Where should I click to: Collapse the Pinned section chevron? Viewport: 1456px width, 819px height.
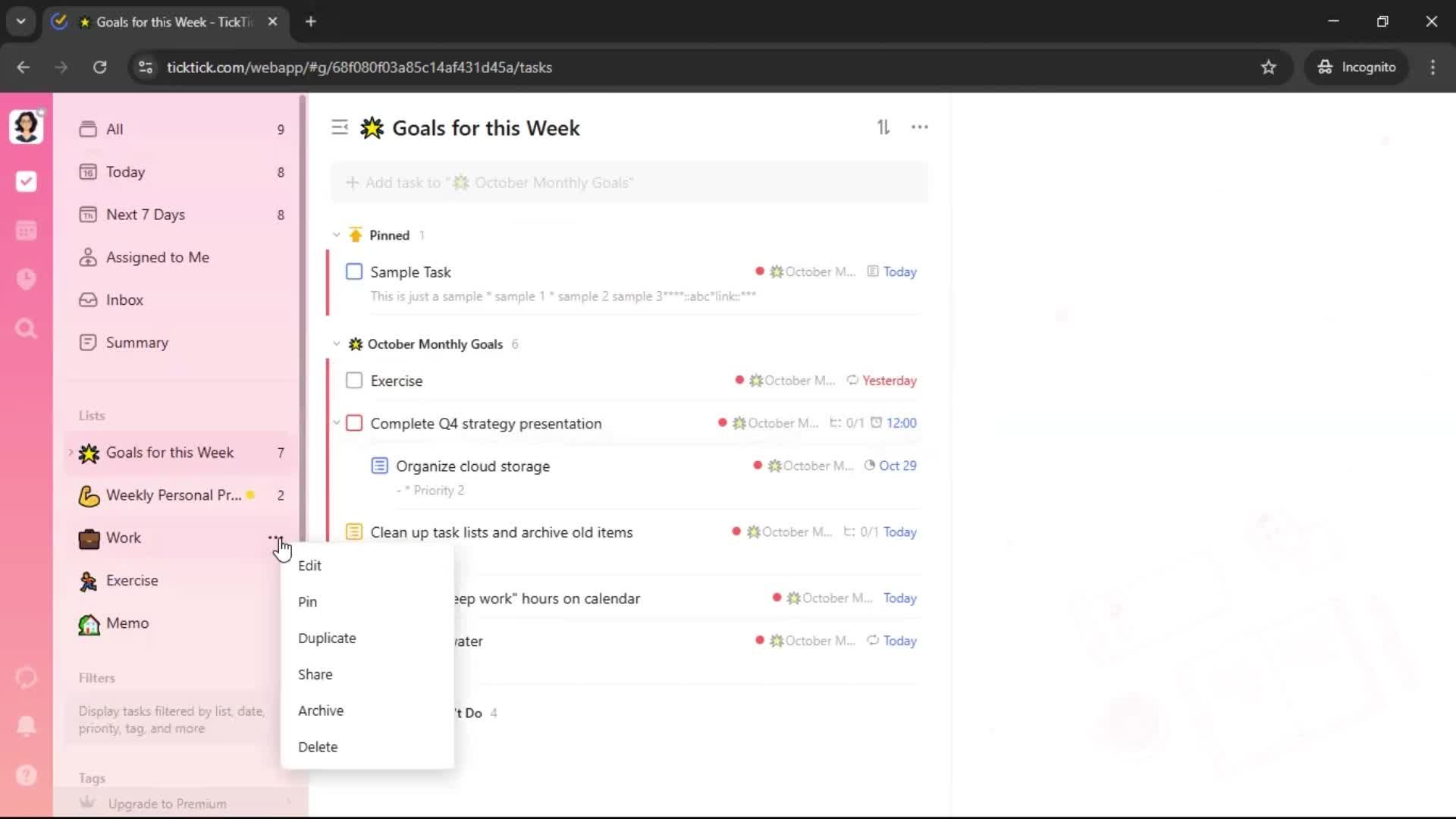click(x=337, y=235)
